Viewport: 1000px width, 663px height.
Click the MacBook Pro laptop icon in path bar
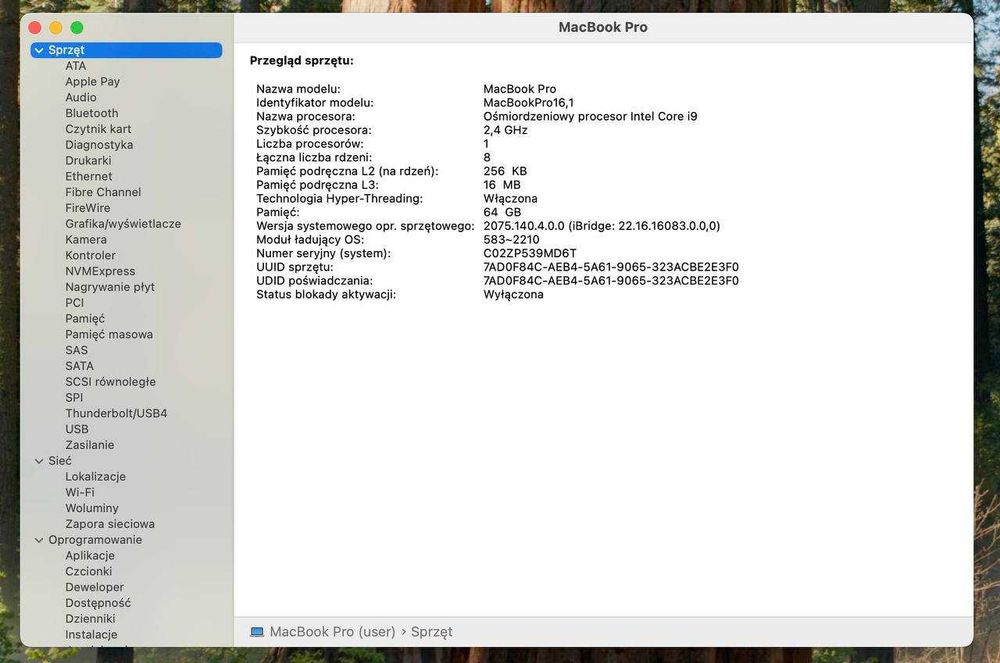click(257, 632)
